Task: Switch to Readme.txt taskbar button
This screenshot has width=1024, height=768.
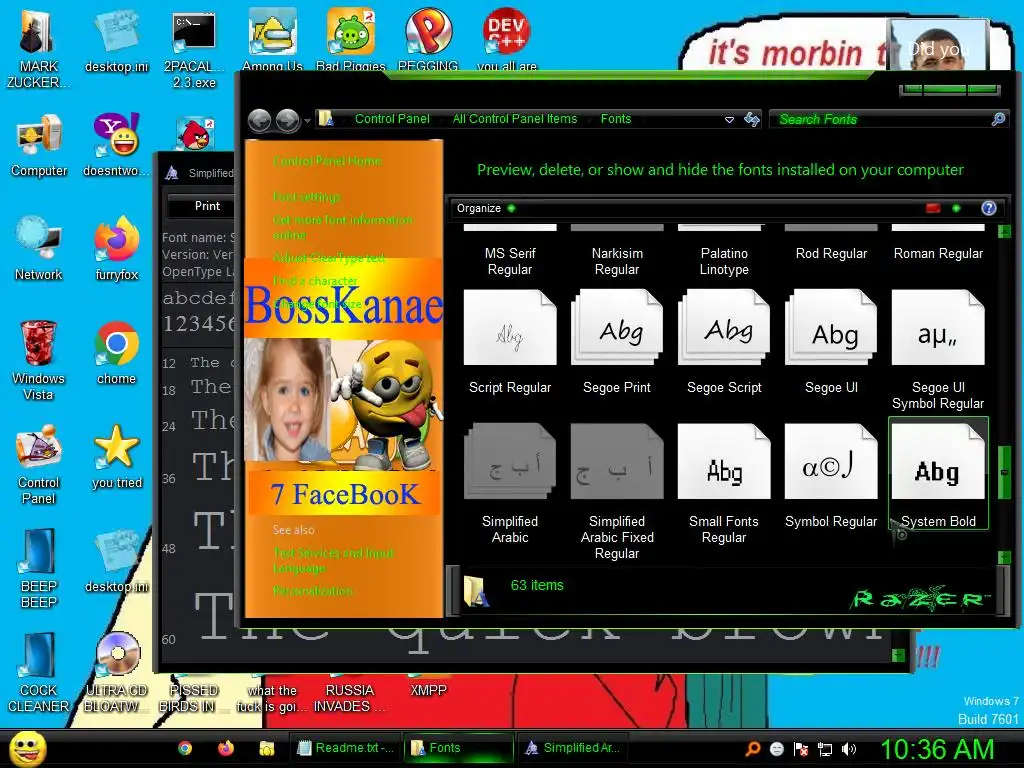Action: 345,748
